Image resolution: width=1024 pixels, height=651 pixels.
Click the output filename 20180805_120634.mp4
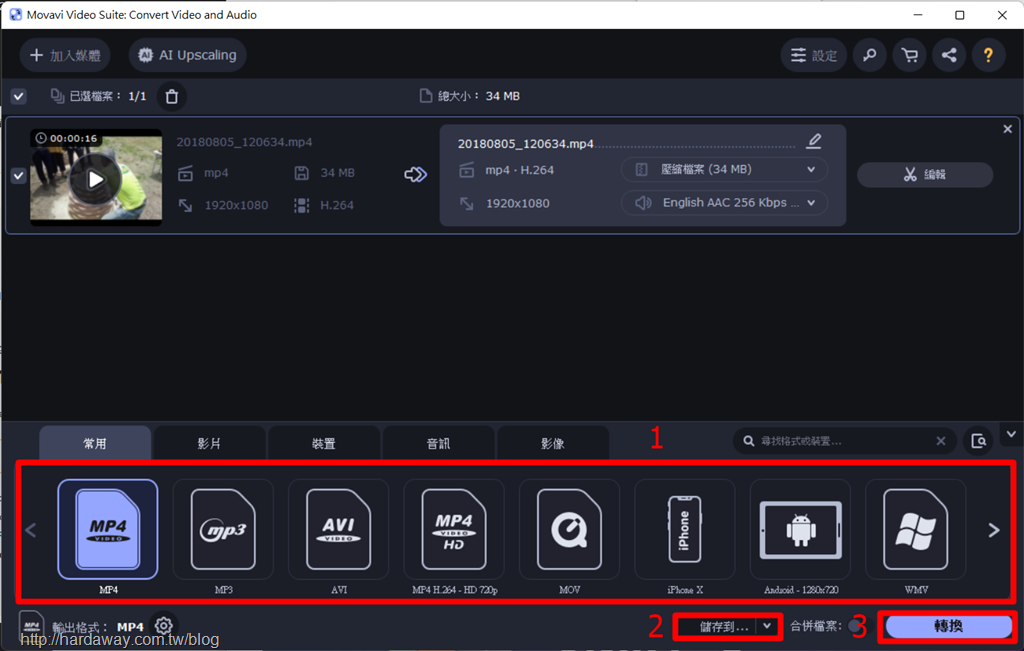tap(526, 144)
